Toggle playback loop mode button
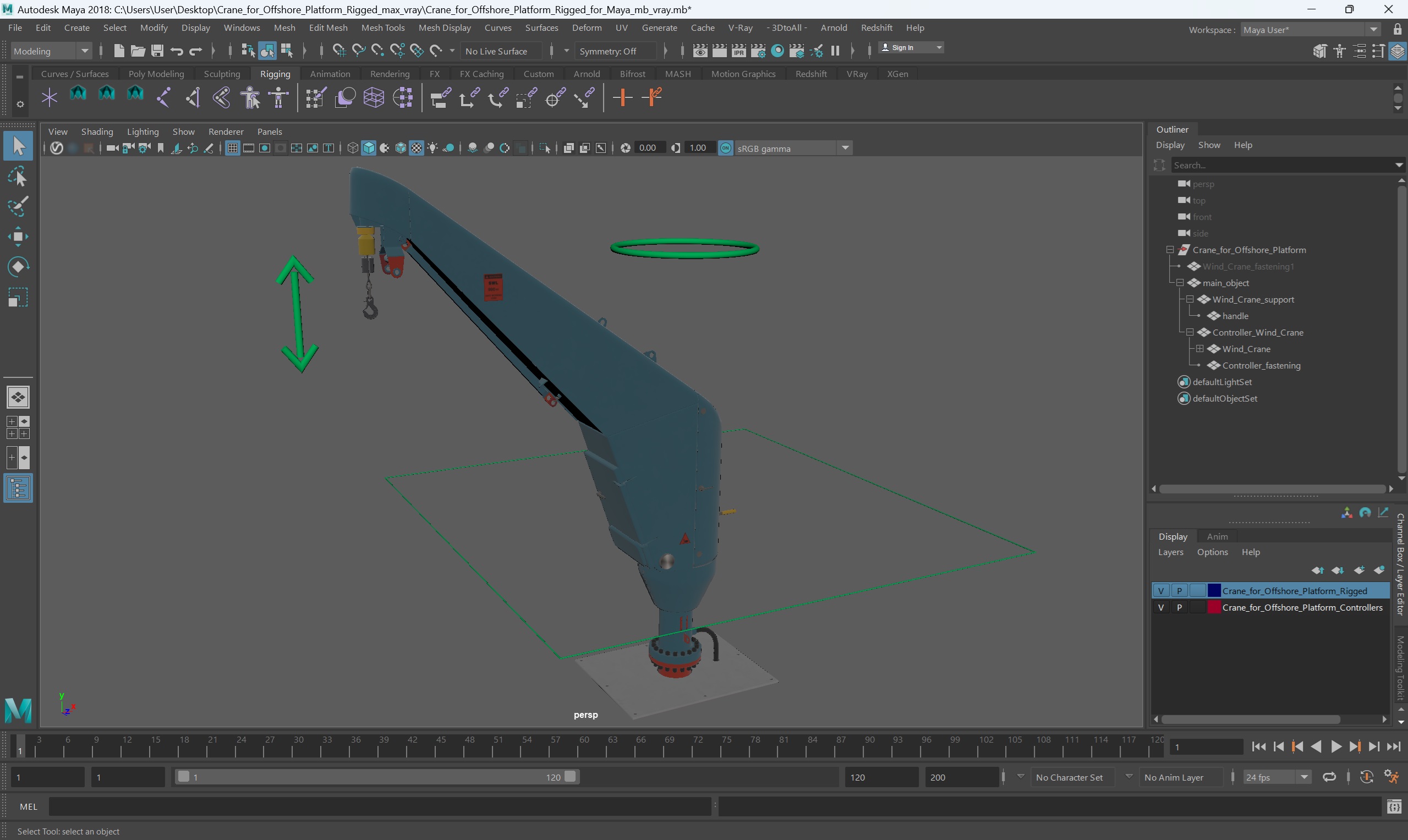Image resolution: width=1408 pixels, height=840 pixels. click(x=1329, y=777)
